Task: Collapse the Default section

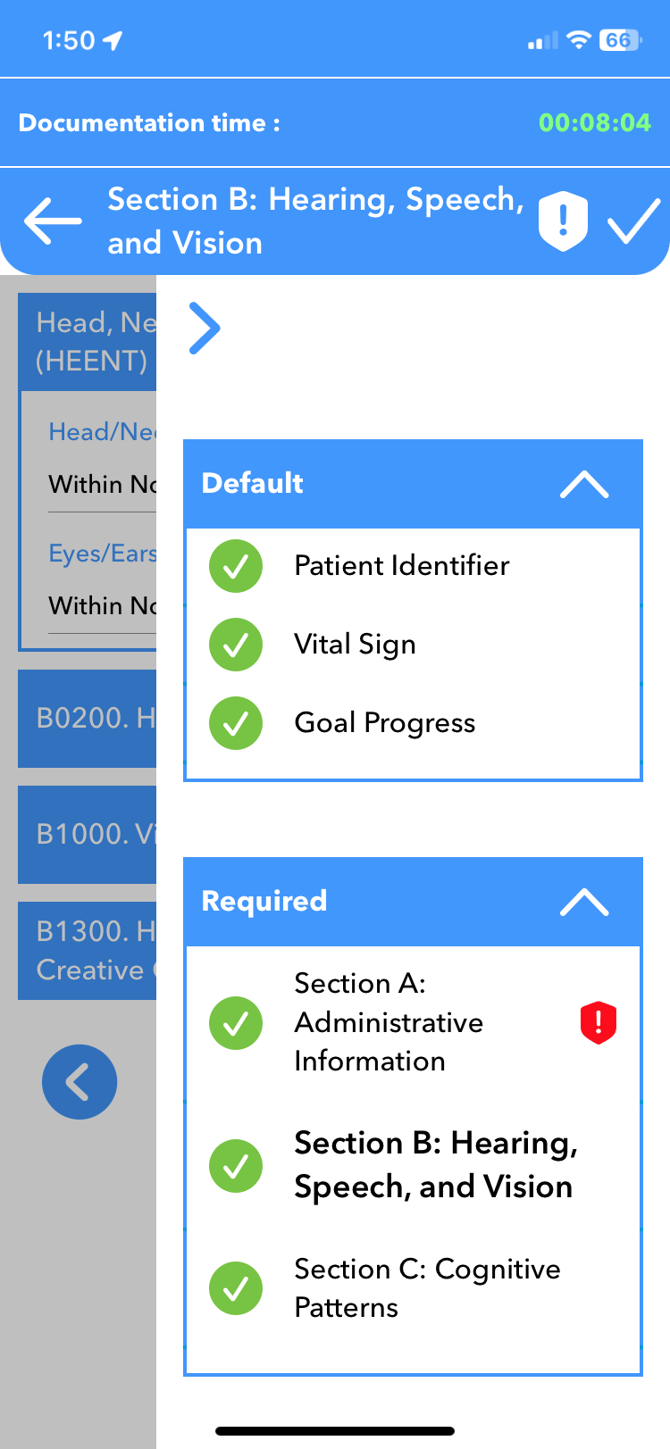Action: 584,484
